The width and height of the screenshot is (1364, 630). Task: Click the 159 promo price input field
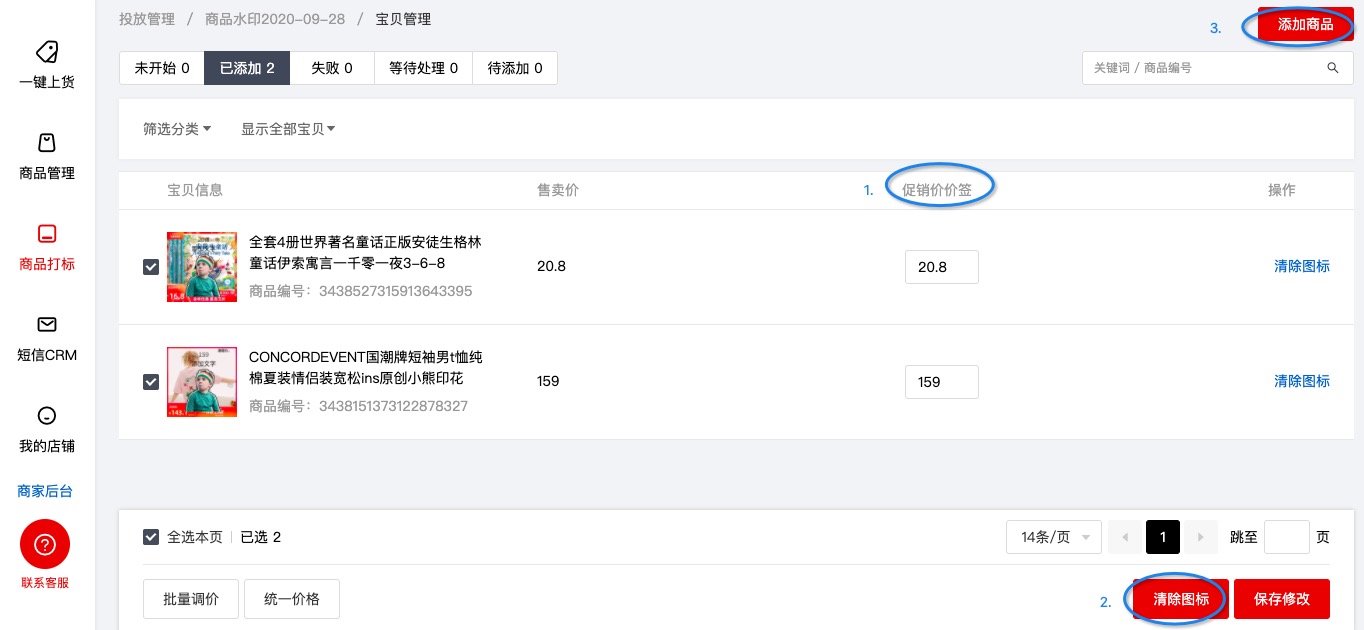click(941, 382)
